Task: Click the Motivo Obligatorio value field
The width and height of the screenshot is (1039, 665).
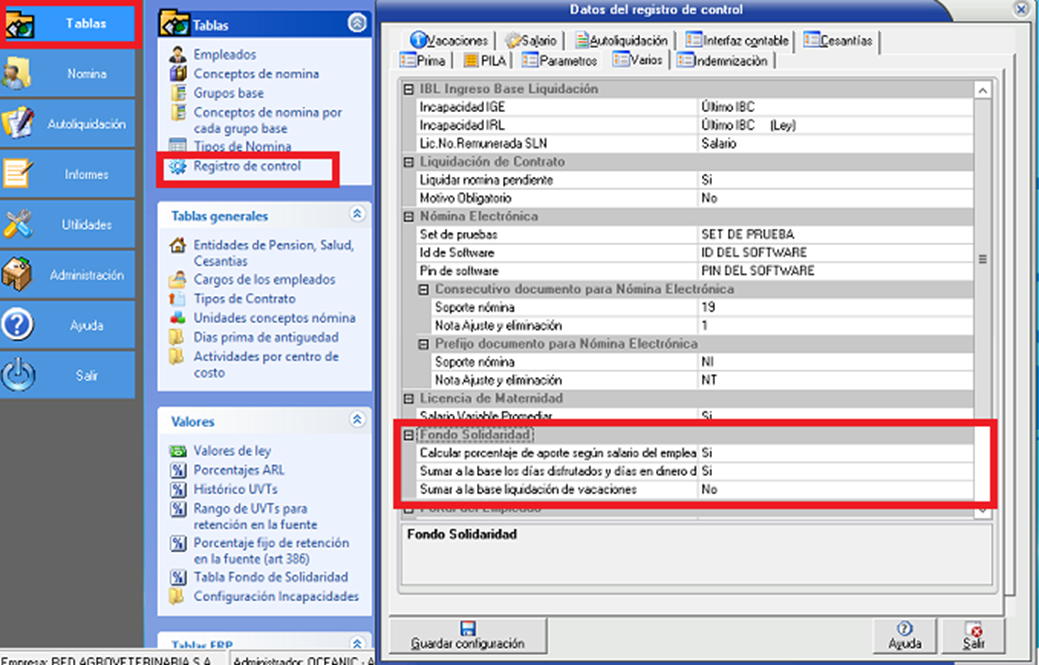Action: [x=833, y=198]
